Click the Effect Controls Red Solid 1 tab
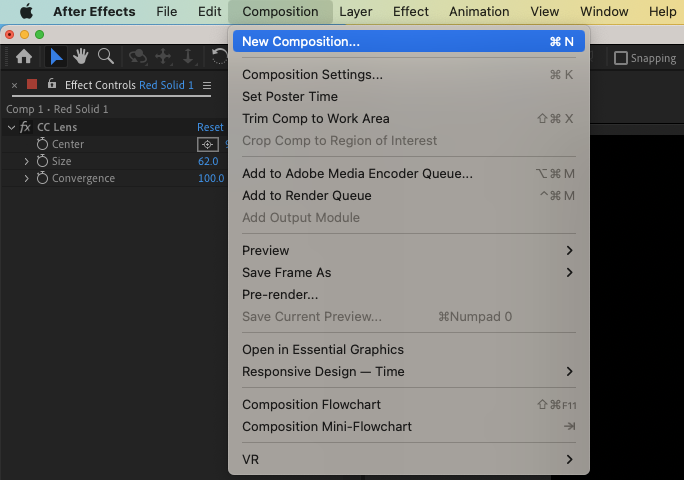 129,85
